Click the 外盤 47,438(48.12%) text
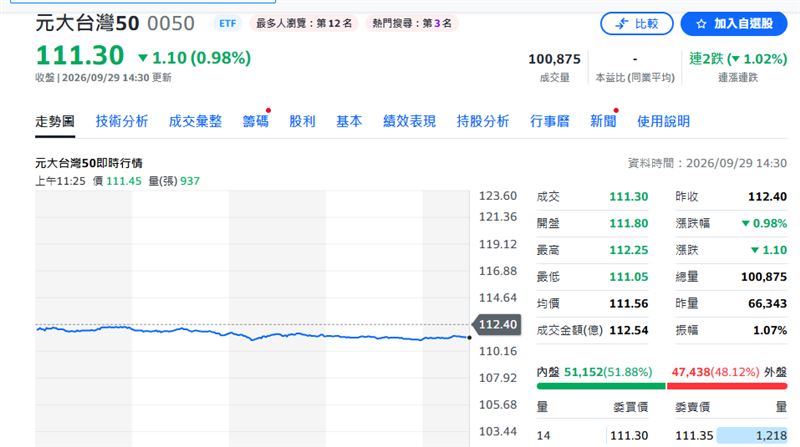This screenshot has height=447, width=800. tap(729, 372)
